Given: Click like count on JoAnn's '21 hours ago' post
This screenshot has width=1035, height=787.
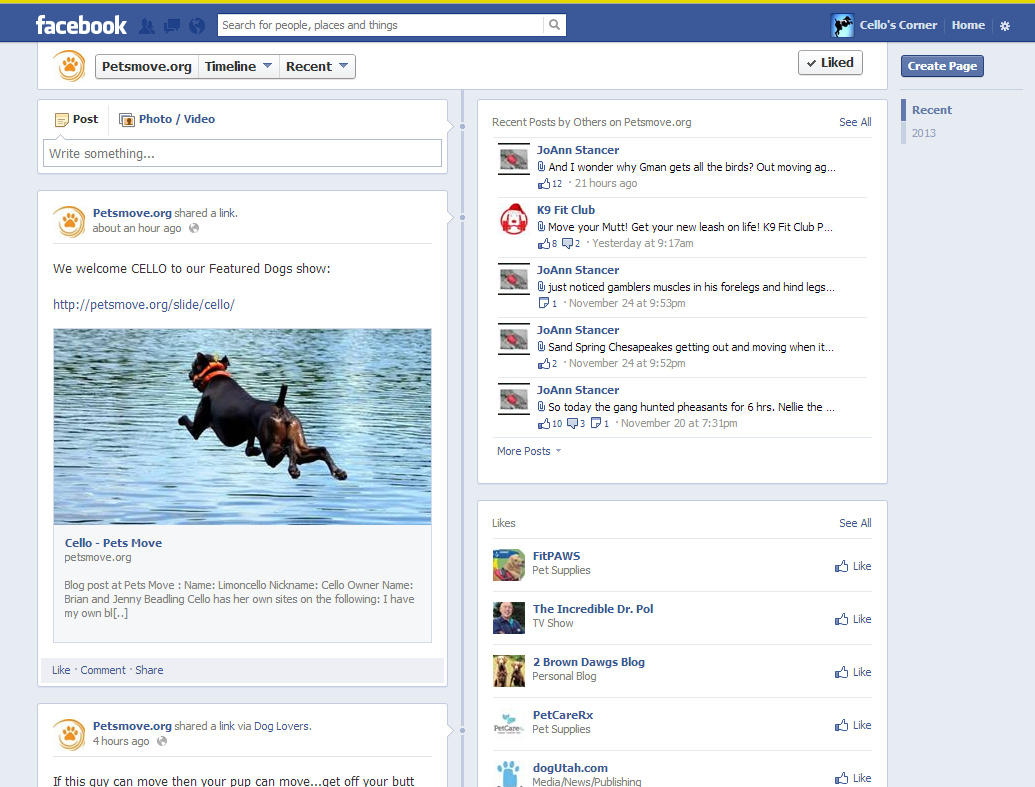Looking at the screenshot, I should [x=550, y=184].
